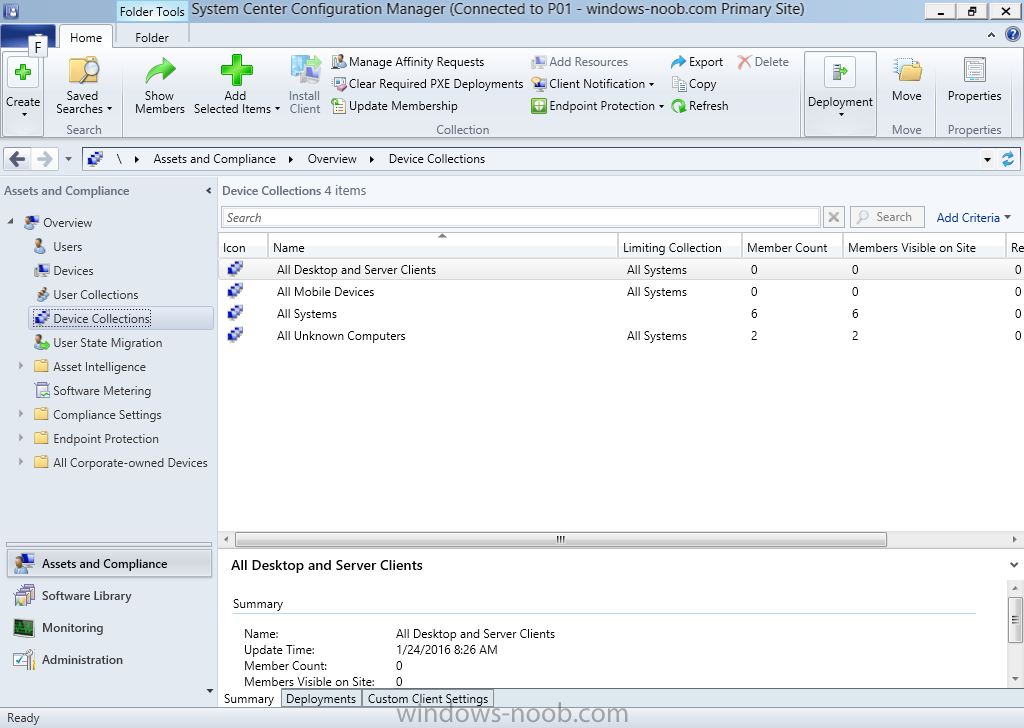This screenshot has height=728, width=1024.
Task: Refresh the collection list from ribbon
Action: point(699,106)
